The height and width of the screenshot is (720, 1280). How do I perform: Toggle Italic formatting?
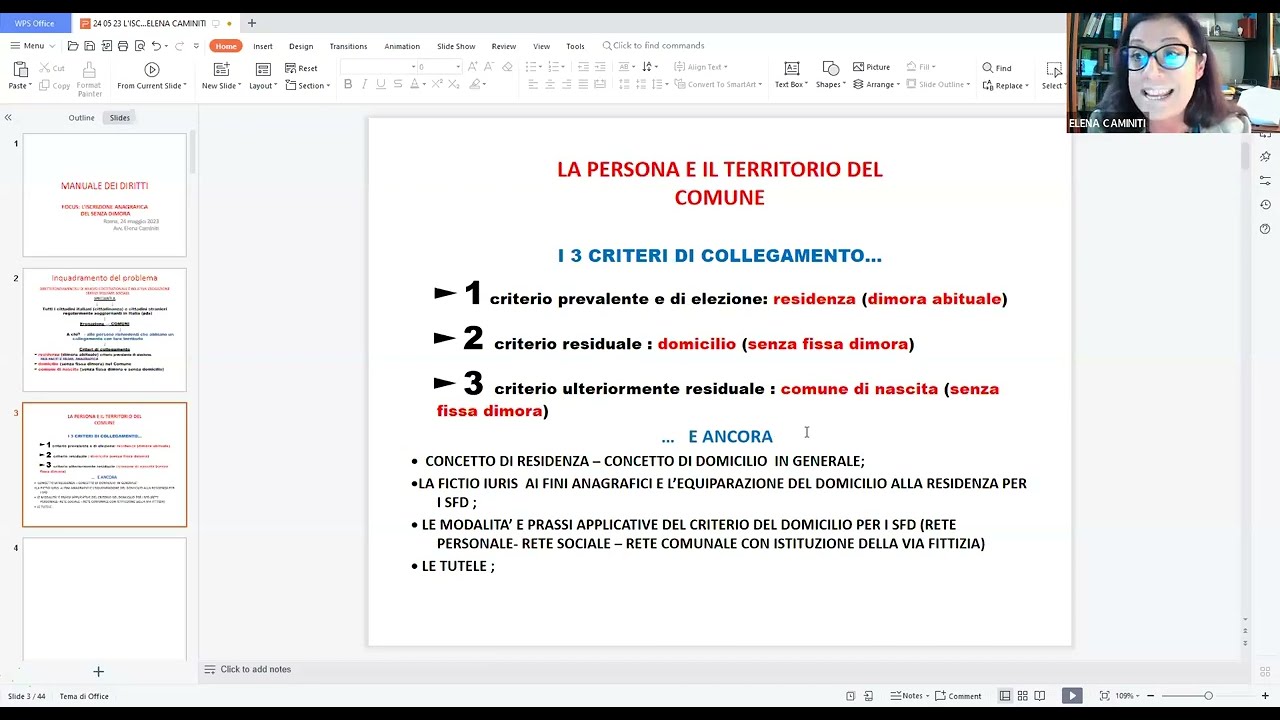[x=364, y=85]
